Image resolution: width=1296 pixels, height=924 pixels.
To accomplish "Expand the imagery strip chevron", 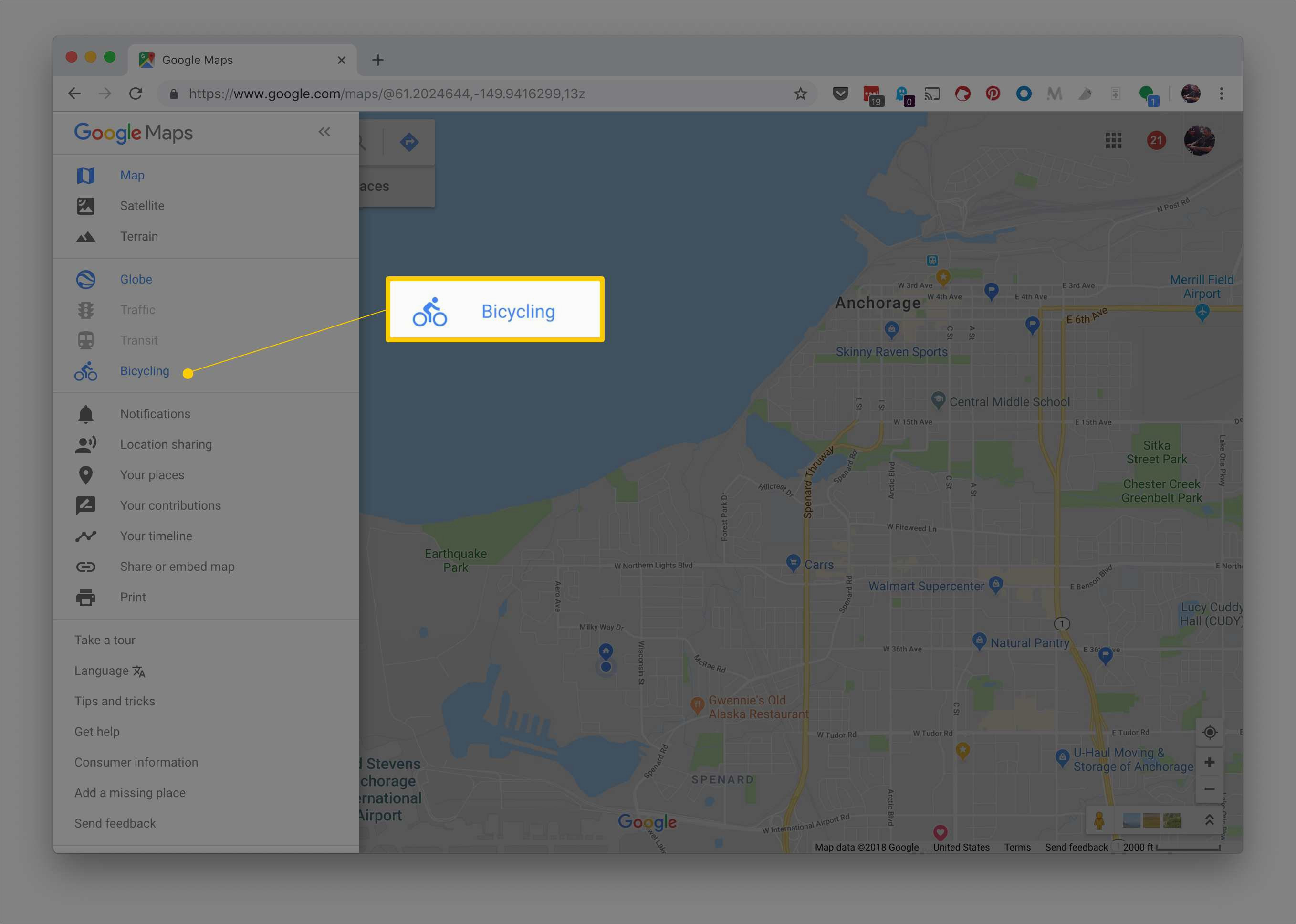I will [1210, 820].
